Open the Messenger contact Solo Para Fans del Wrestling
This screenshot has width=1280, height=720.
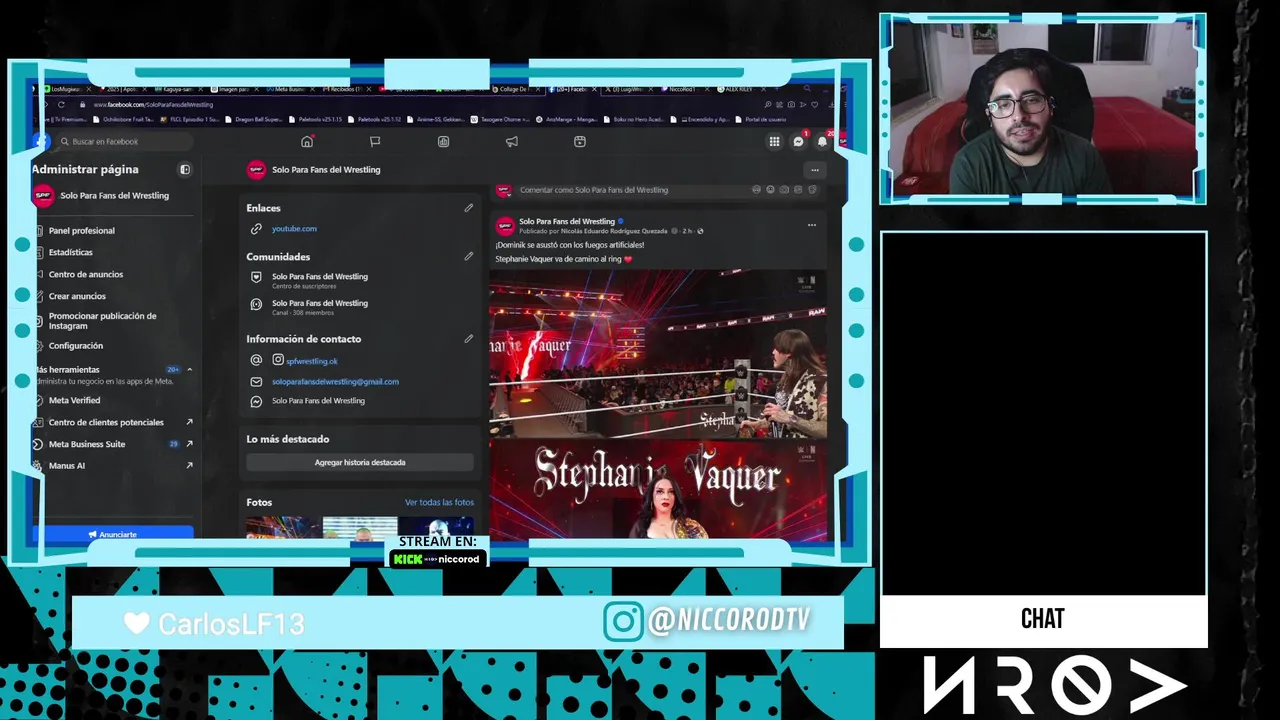tap(318, 401)
